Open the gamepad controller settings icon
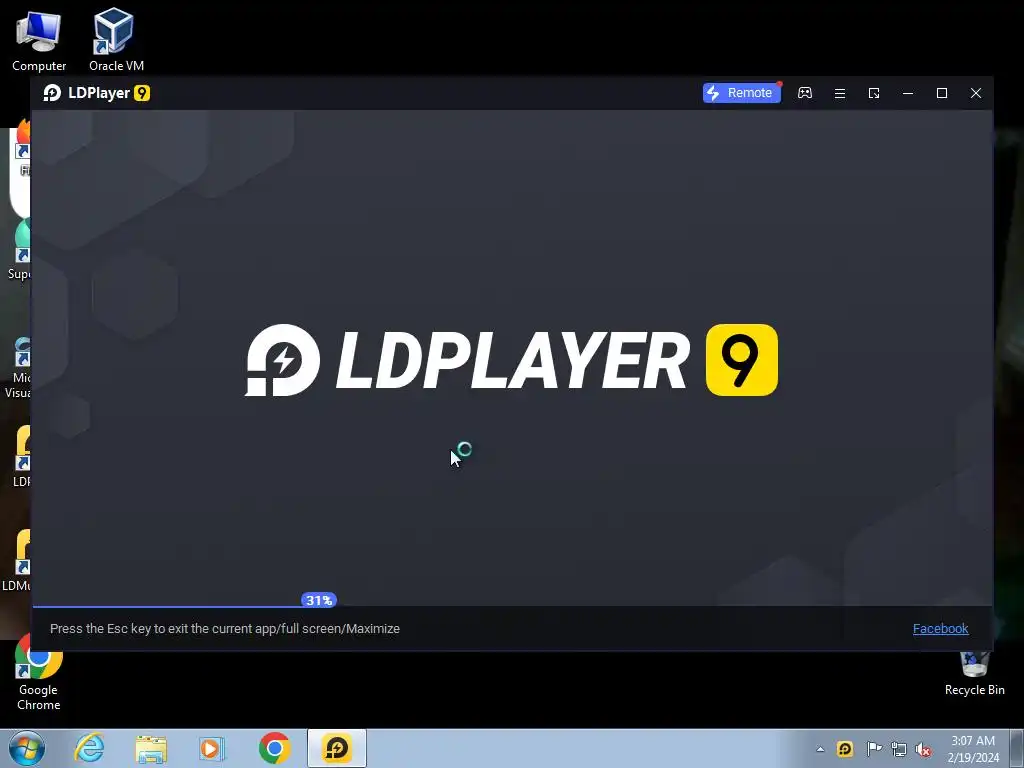This screenshot has height=768, width=1024. click(x=805, y=93)
